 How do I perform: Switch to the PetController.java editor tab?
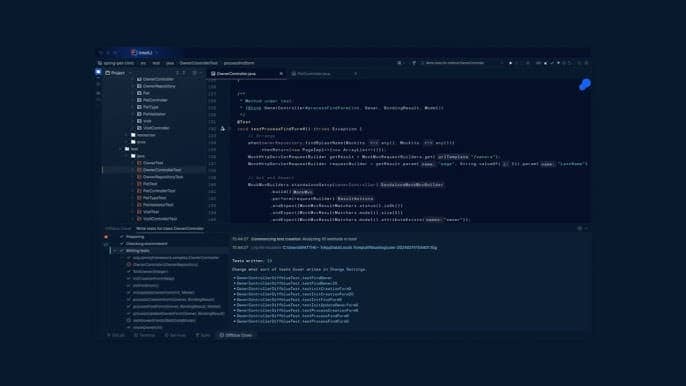point(313,74)
